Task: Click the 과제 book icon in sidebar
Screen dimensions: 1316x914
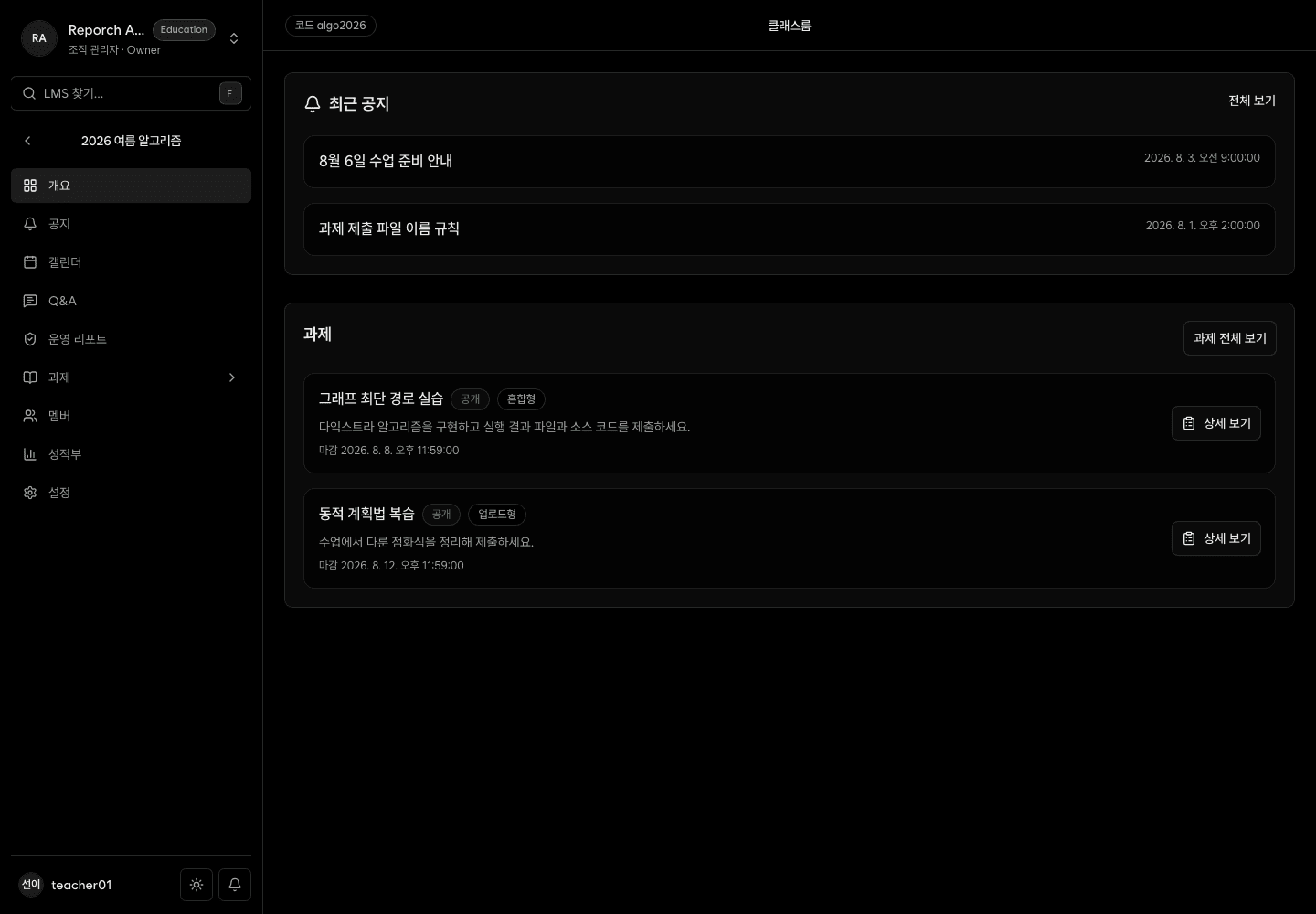Action: click(30, 377)
